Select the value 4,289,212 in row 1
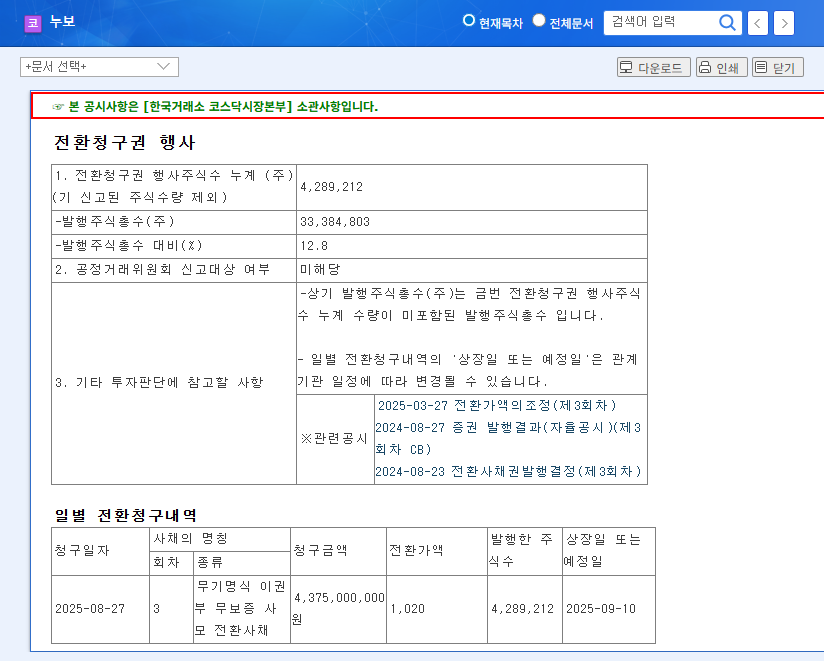This screenshot has height=661, width=824. (x=331, y=187)
